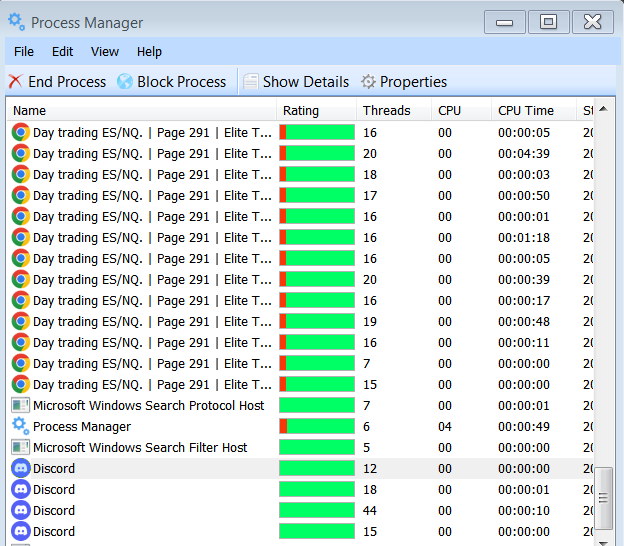
Task: Open the Edit menu
Action: point(62,52)
